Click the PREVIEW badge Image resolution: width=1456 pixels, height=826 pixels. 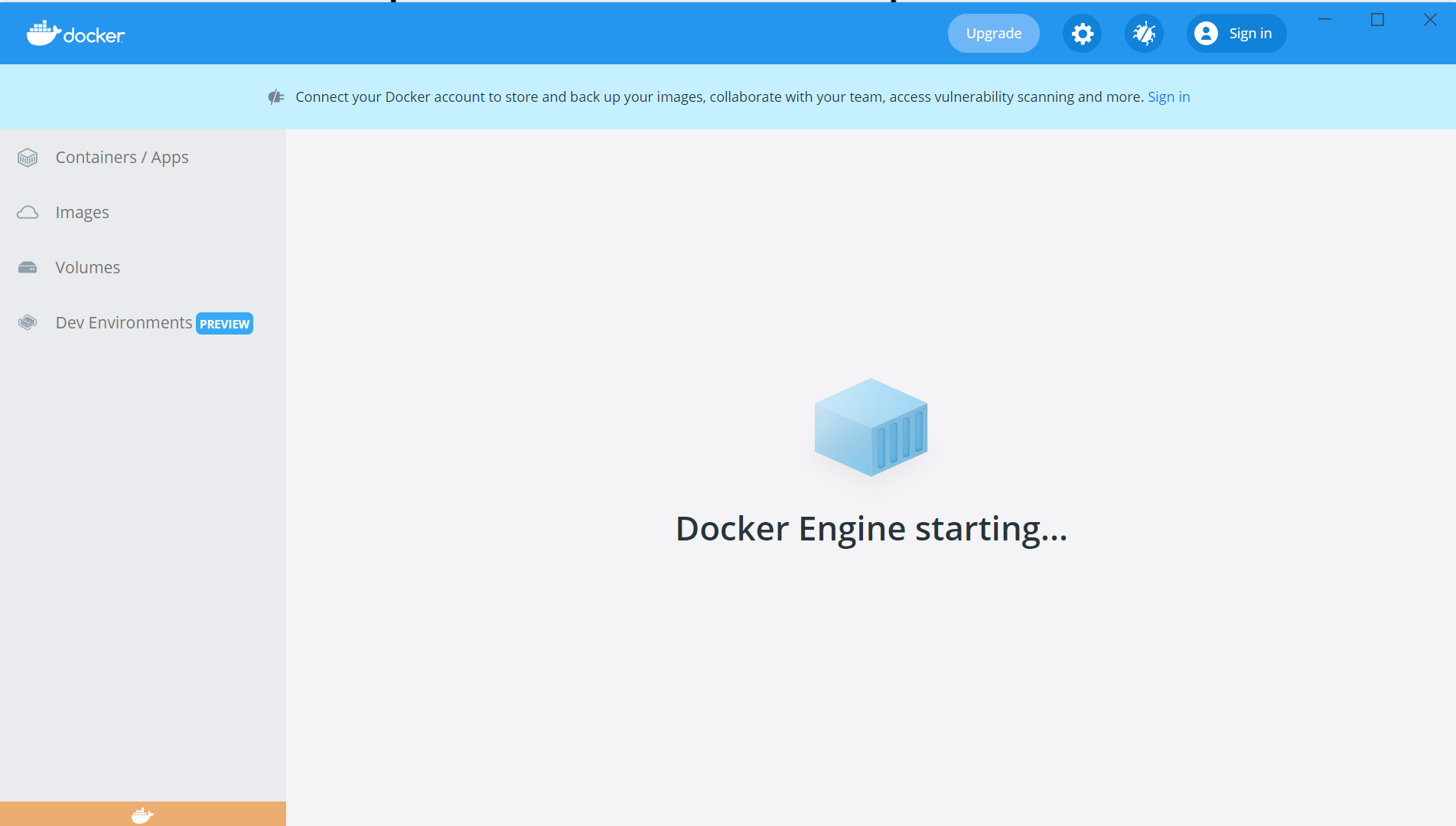point(224,324)
